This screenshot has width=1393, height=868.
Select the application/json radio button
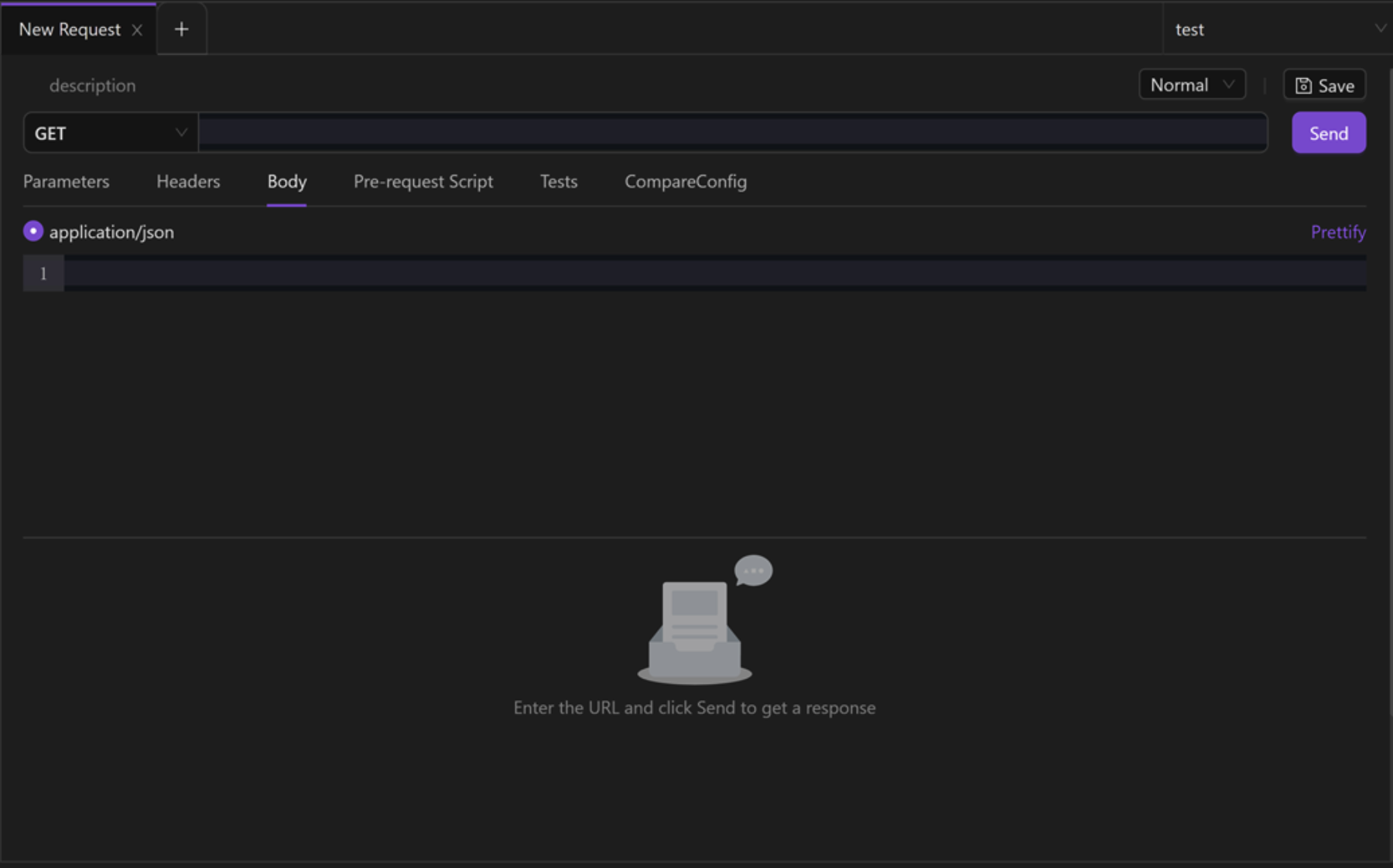[x=33, y=231]
